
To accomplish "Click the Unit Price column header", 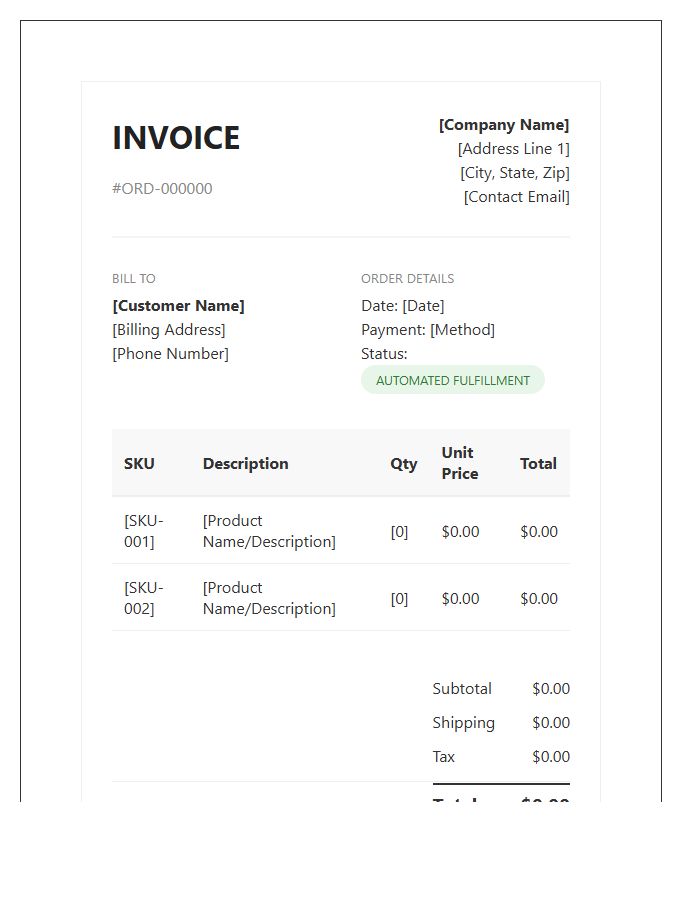I will (460, 463).
